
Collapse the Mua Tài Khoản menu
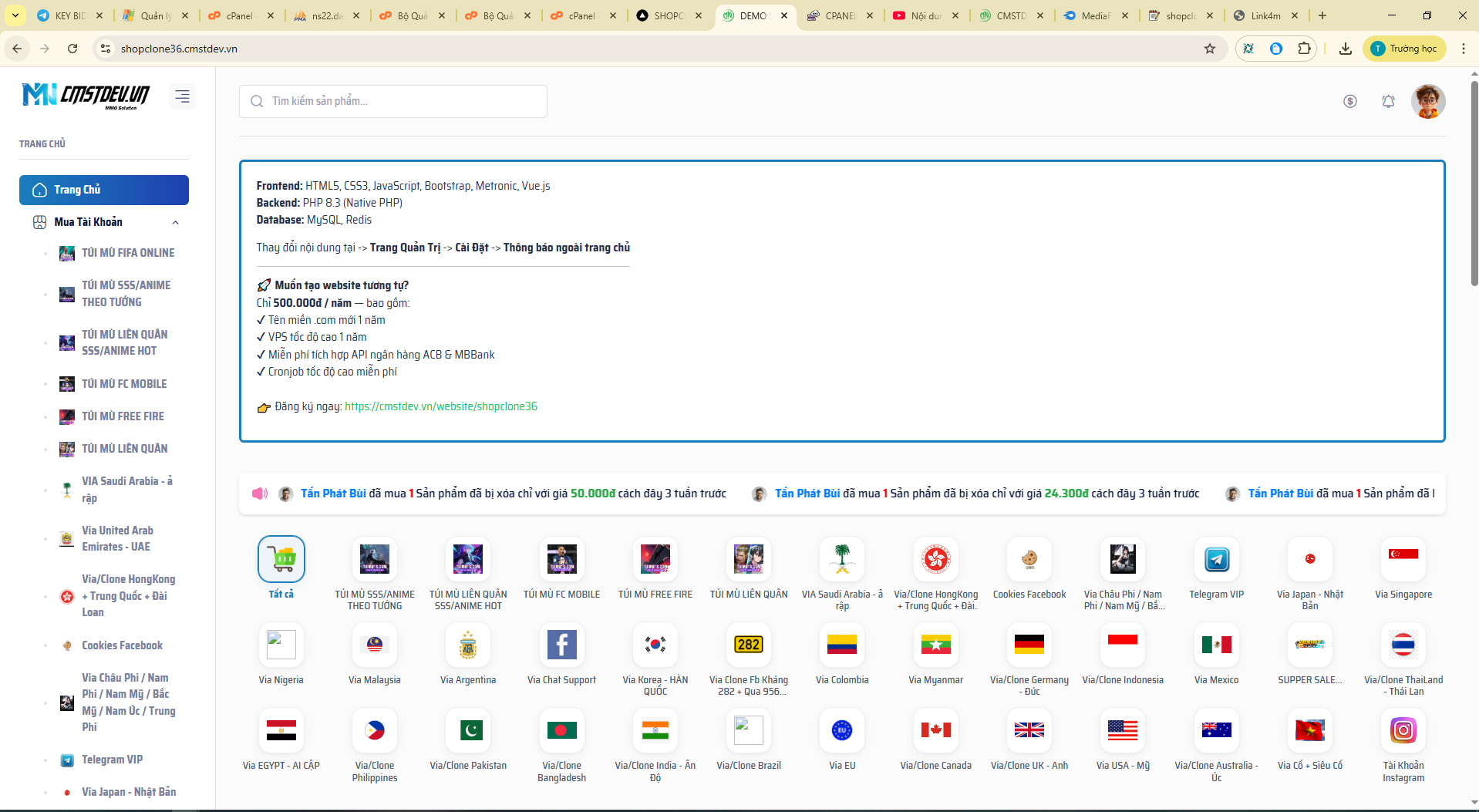coord(175,223)
